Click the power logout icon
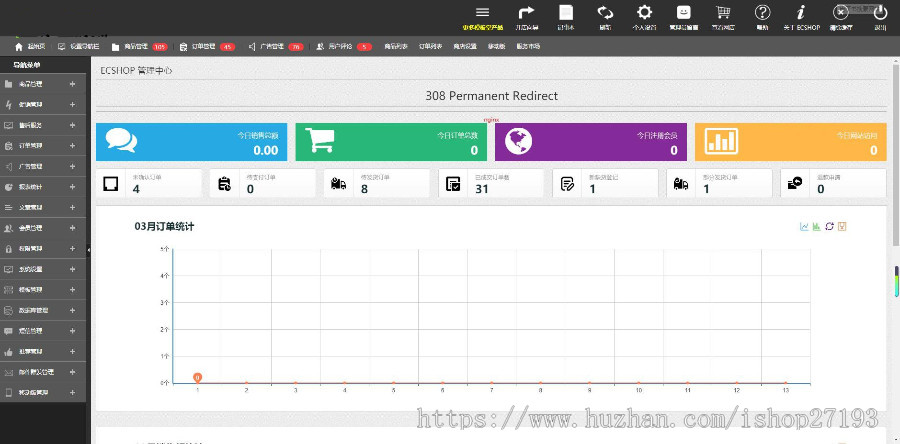Screen dimensions: 900x444 point(880,13)
